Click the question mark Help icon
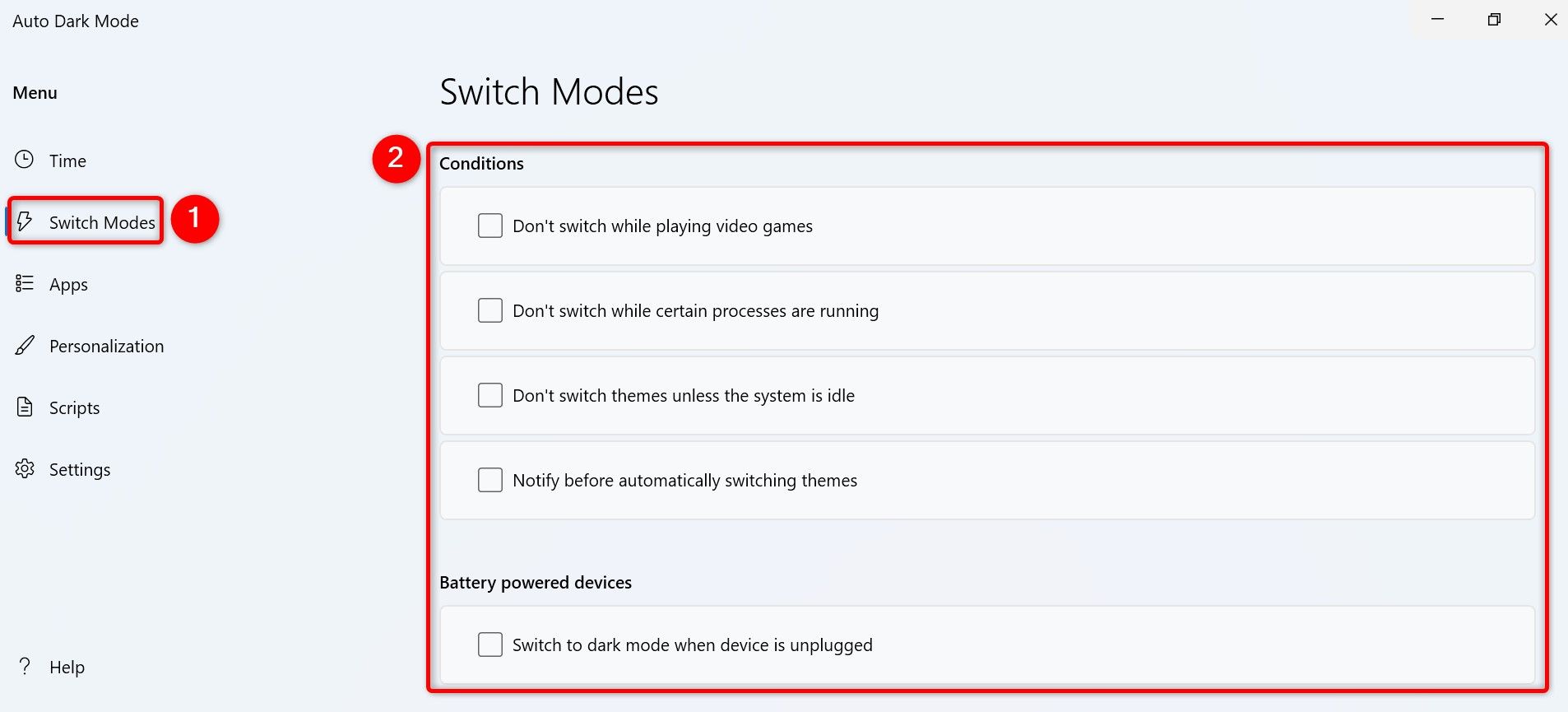This screenshot has width=1568, height=712. [x=25, y=666]
